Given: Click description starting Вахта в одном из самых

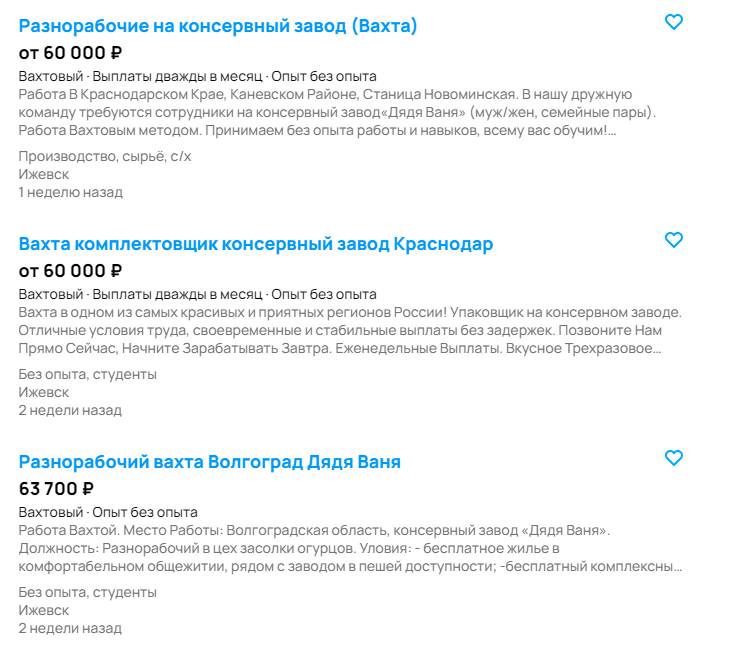Looking at the screenshot, I should (x=350, y=330).
